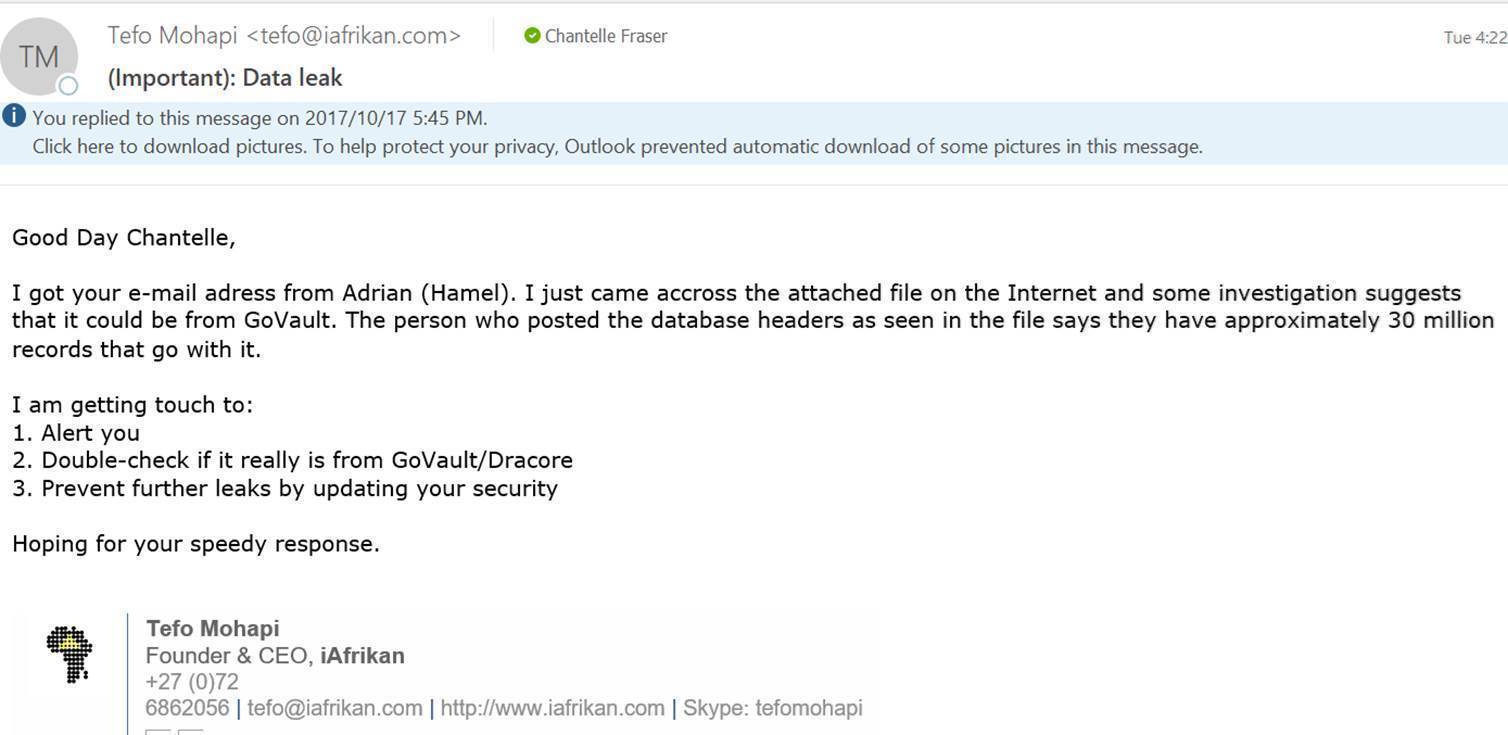Viewport: 1508px width, 735px height.
Task: Click the second blocked picture placeholder below the signature
Action: tap(190, 732)
